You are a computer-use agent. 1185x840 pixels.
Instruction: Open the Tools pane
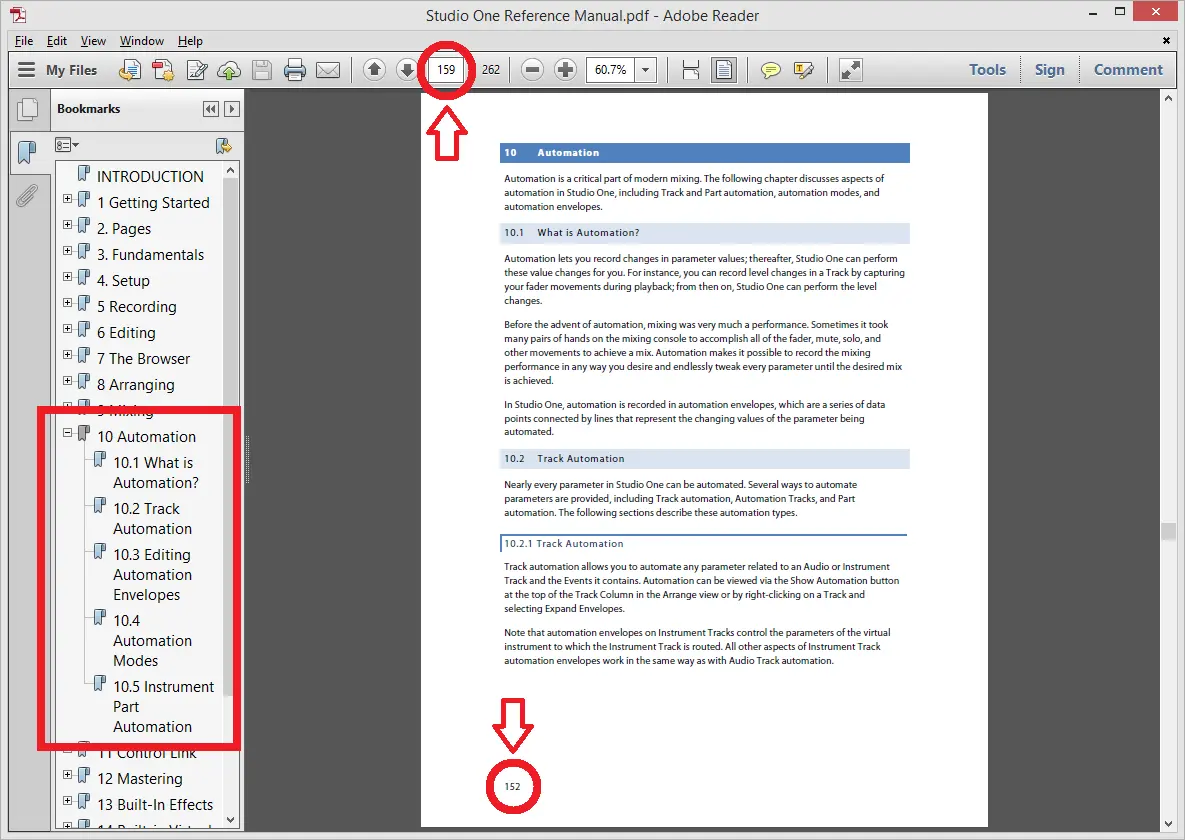(987, 70)
